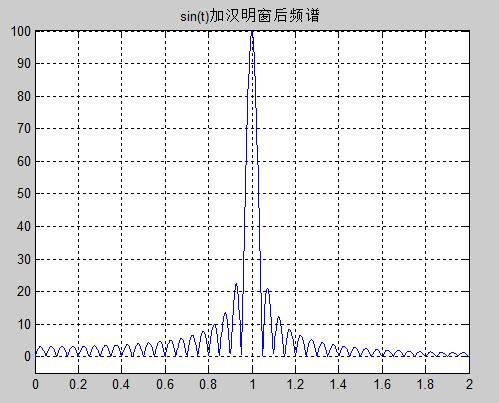Select the y-axis tick label 50

point(24,193)
